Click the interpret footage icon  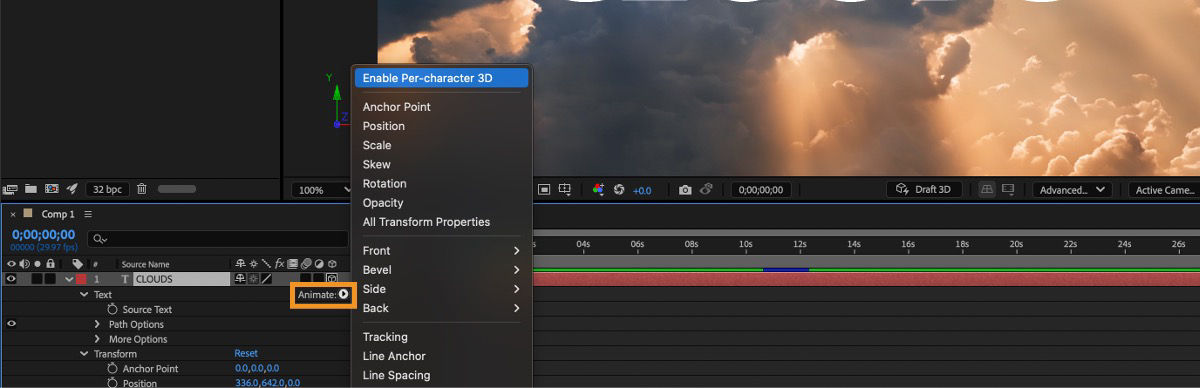[11, 189]
